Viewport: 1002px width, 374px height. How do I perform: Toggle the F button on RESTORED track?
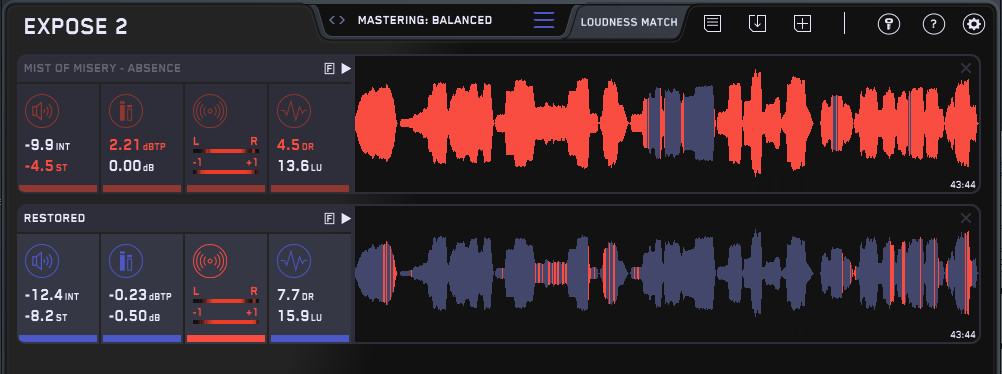330,219
